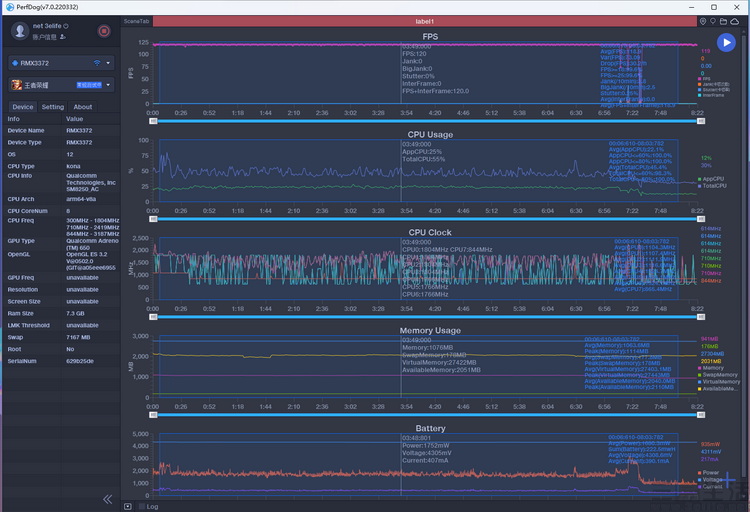The width and height of the screenshot is (750, 512).
Task: Open the About tab
Action: (x=82, y=107)
